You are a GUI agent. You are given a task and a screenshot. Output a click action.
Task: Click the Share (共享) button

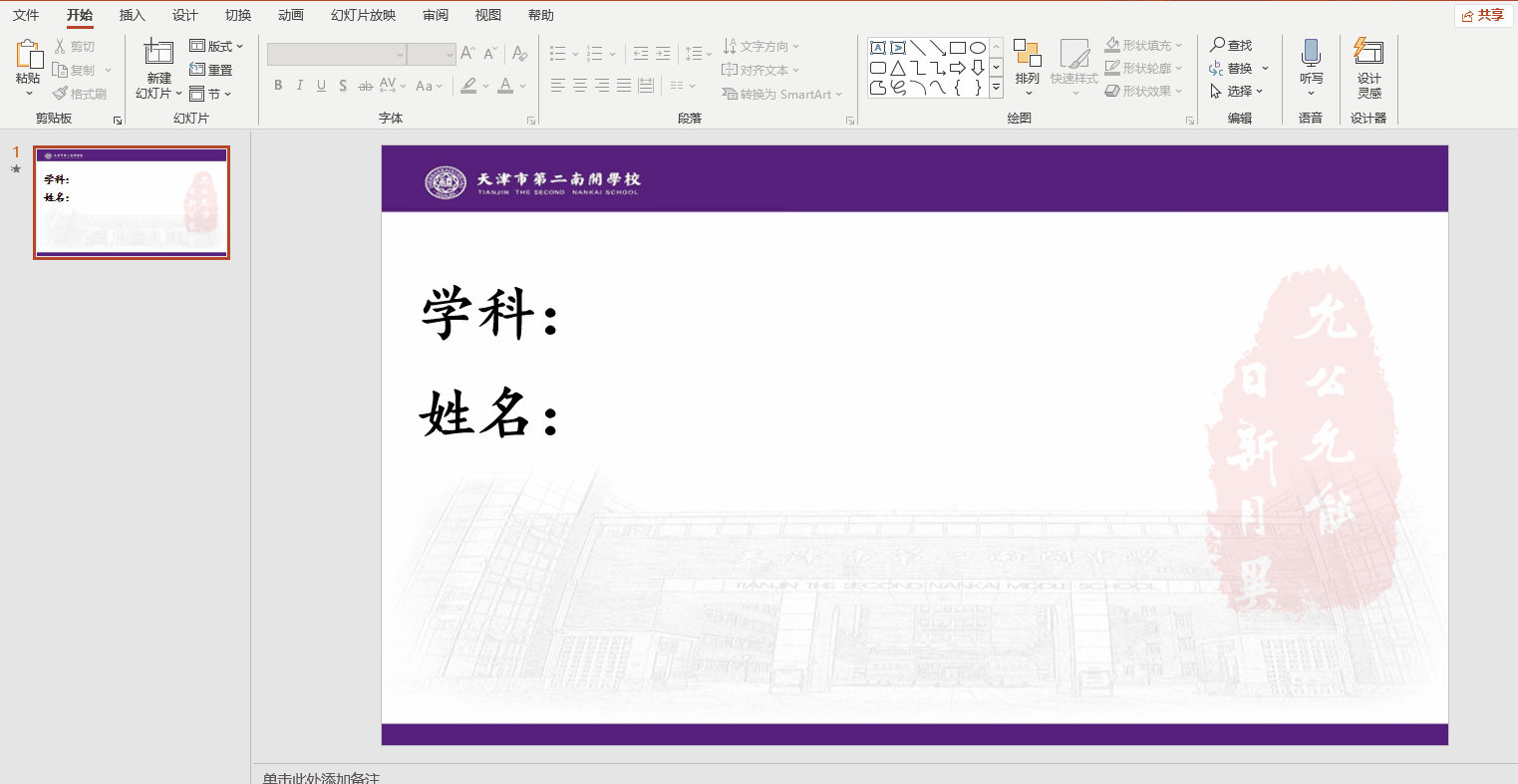coord(1484,15)
